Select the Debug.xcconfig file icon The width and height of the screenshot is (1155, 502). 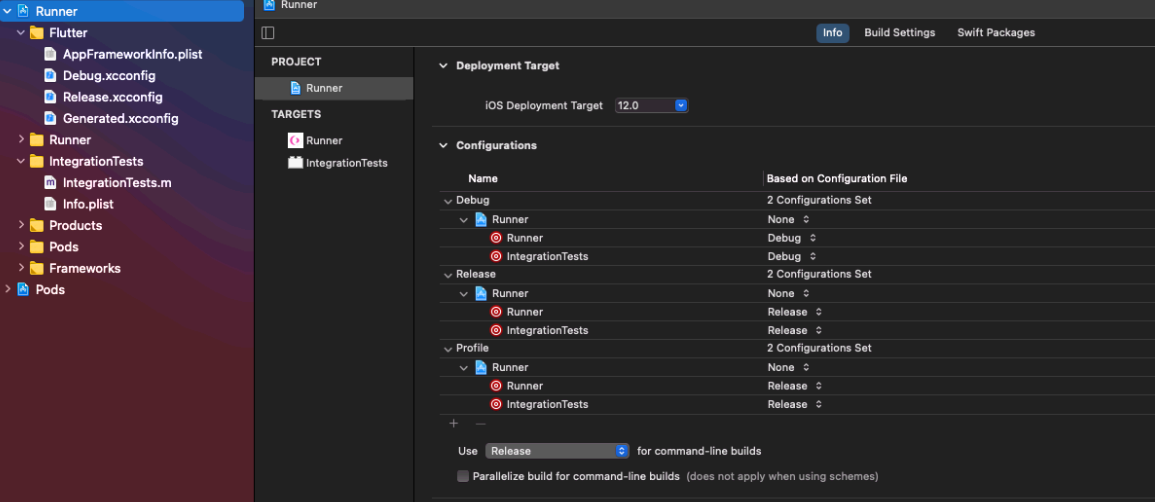click(x=50, y=76)
